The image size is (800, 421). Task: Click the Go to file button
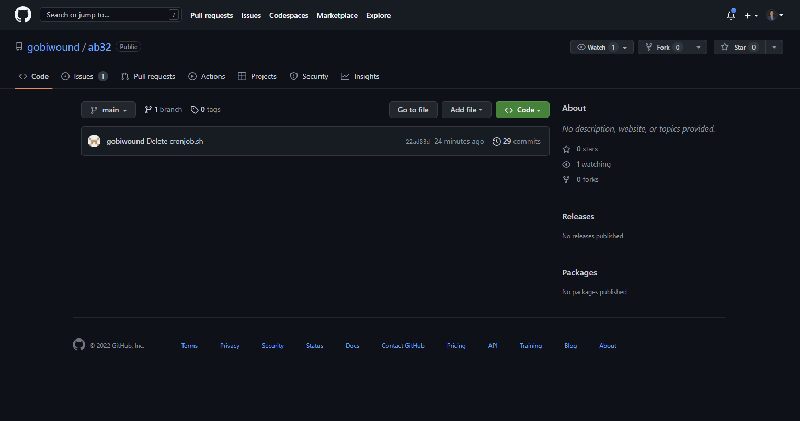point(413,110)
